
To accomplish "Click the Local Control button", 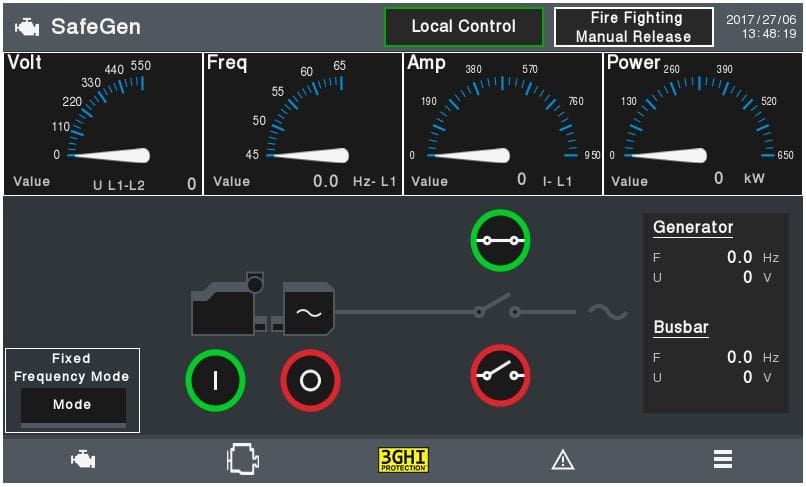I will [x=464, y=27].
